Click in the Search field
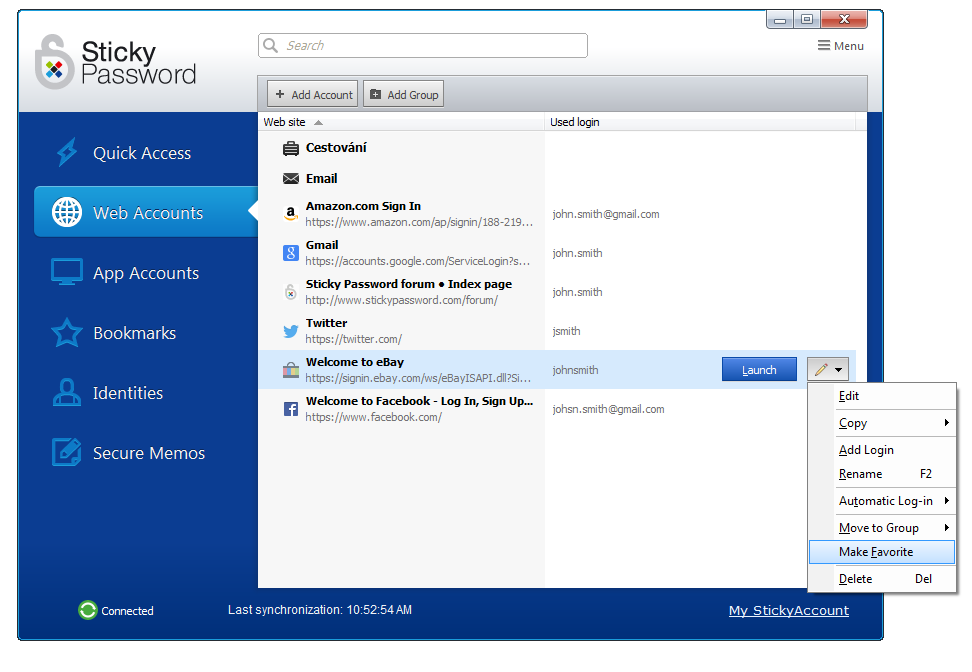Image resolution: width=972 pixels, height=672 pixels. pos(423,45)
